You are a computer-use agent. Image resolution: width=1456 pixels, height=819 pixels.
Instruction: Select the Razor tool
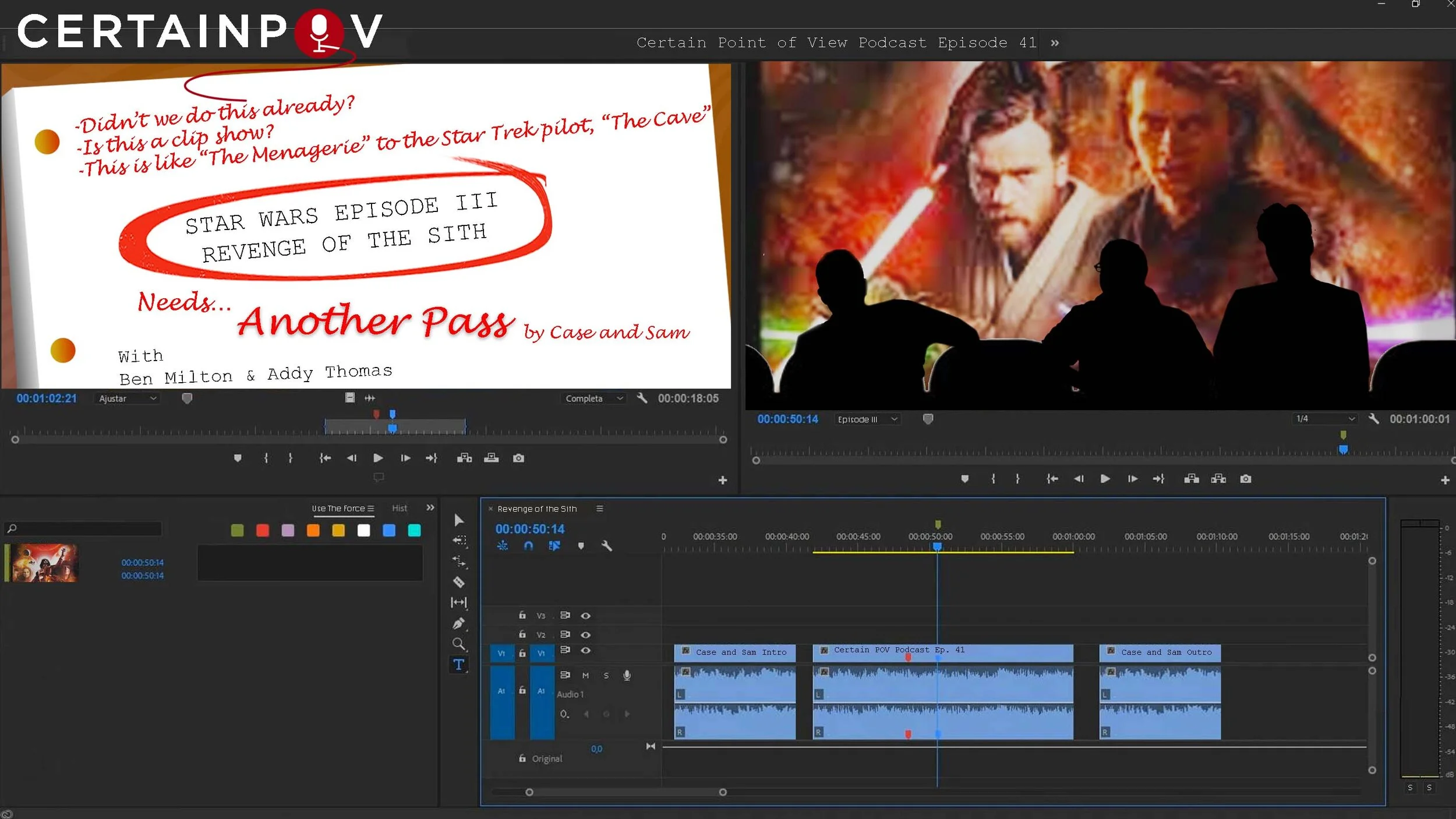tap(459, 582)
